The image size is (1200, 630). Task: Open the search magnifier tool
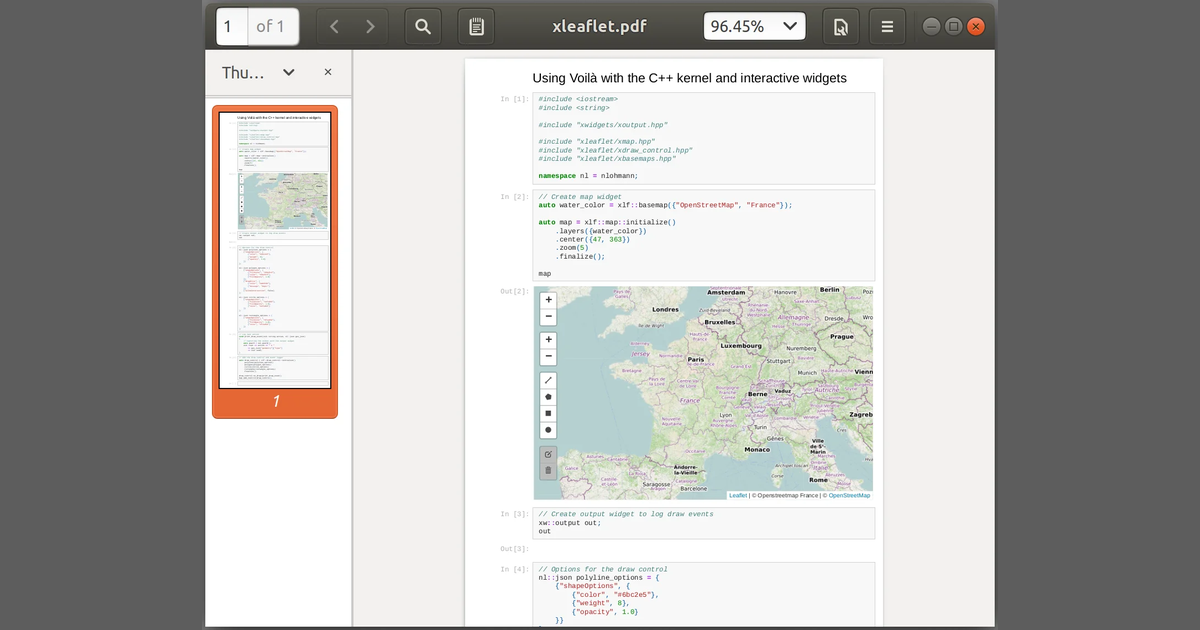[x=423, y=27]
